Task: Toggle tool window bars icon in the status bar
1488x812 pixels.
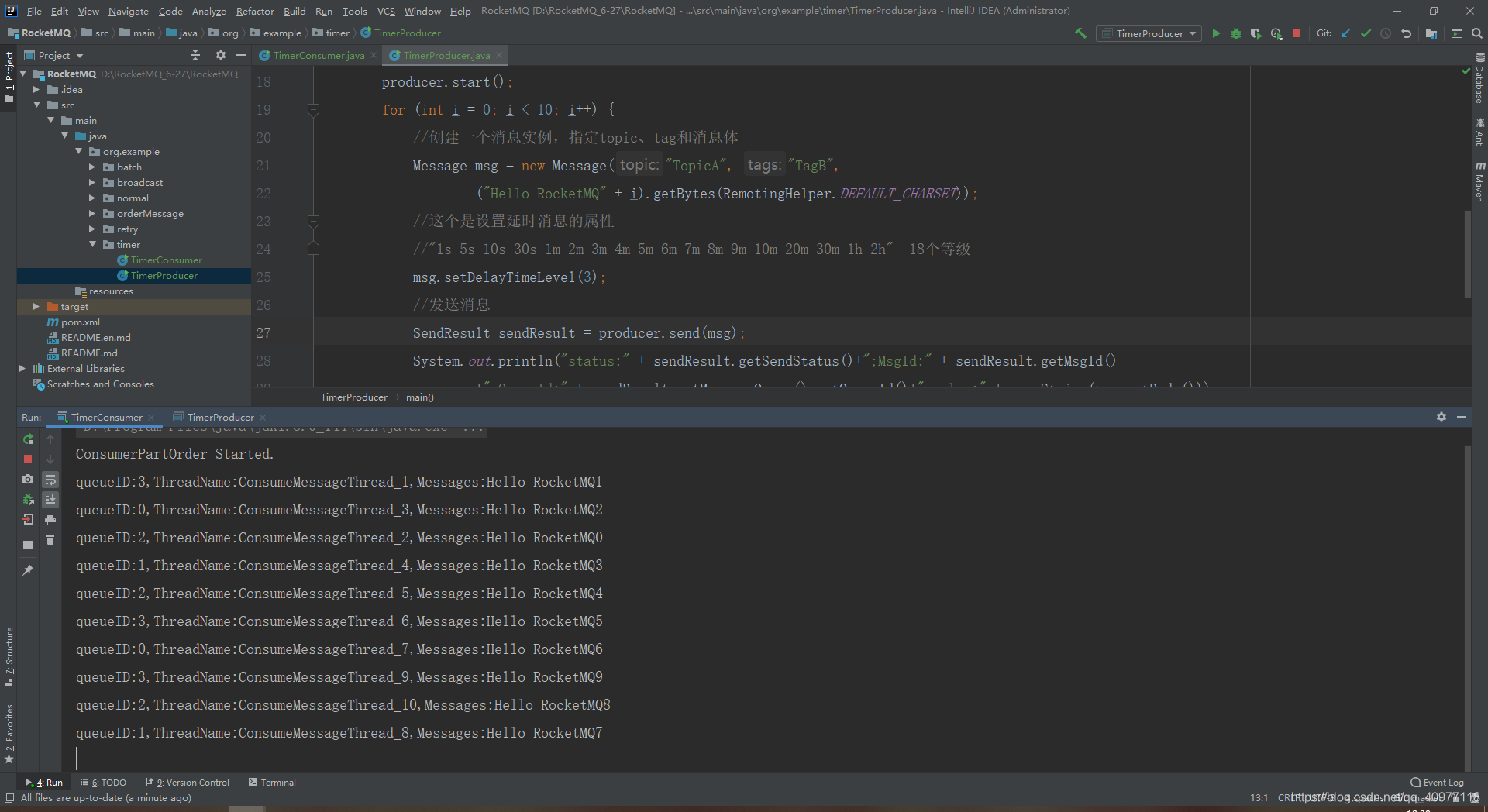Action: coord(9,797)
